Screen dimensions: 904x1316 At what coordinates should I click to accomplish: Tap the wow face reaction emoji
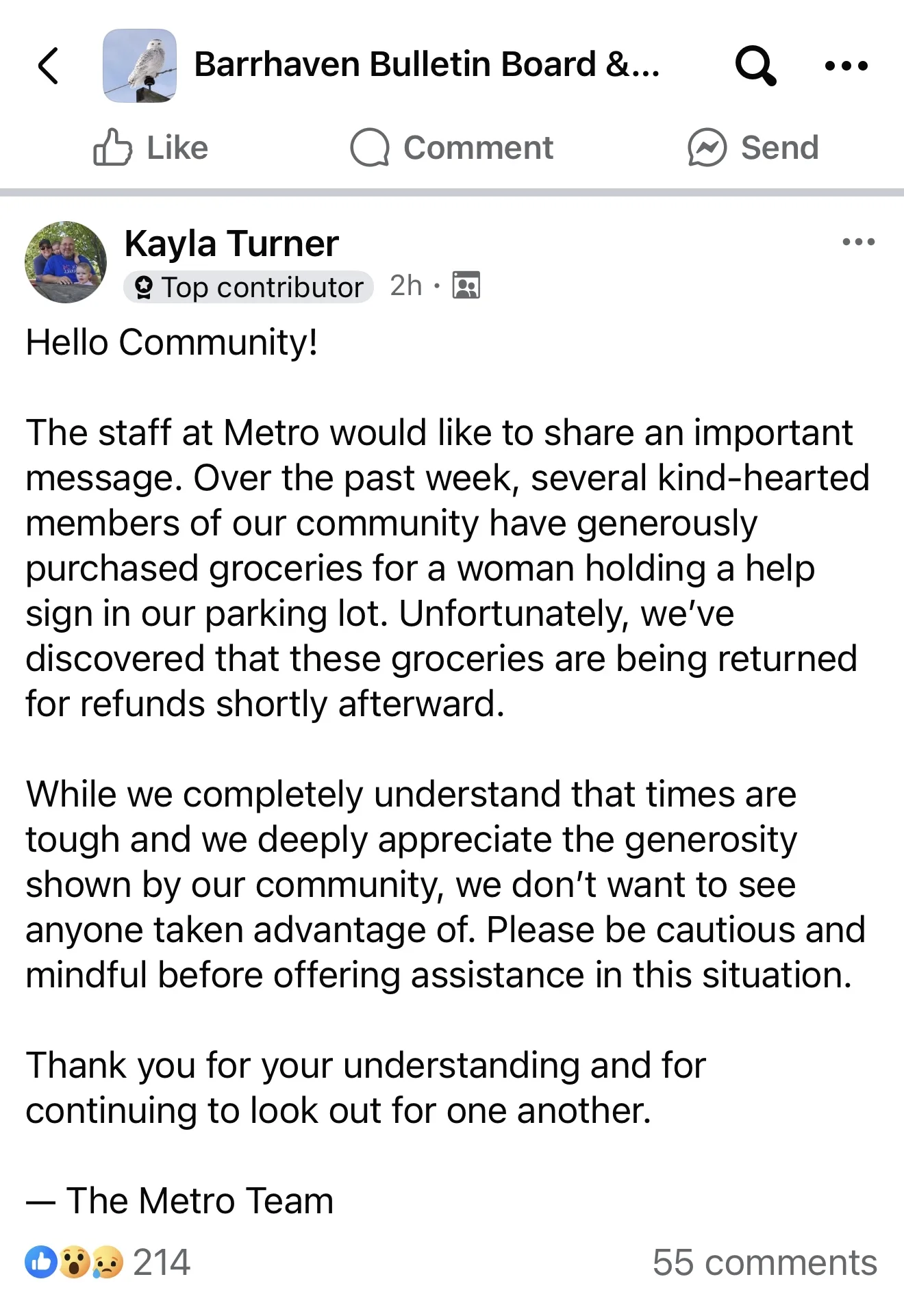[74, 1262]
